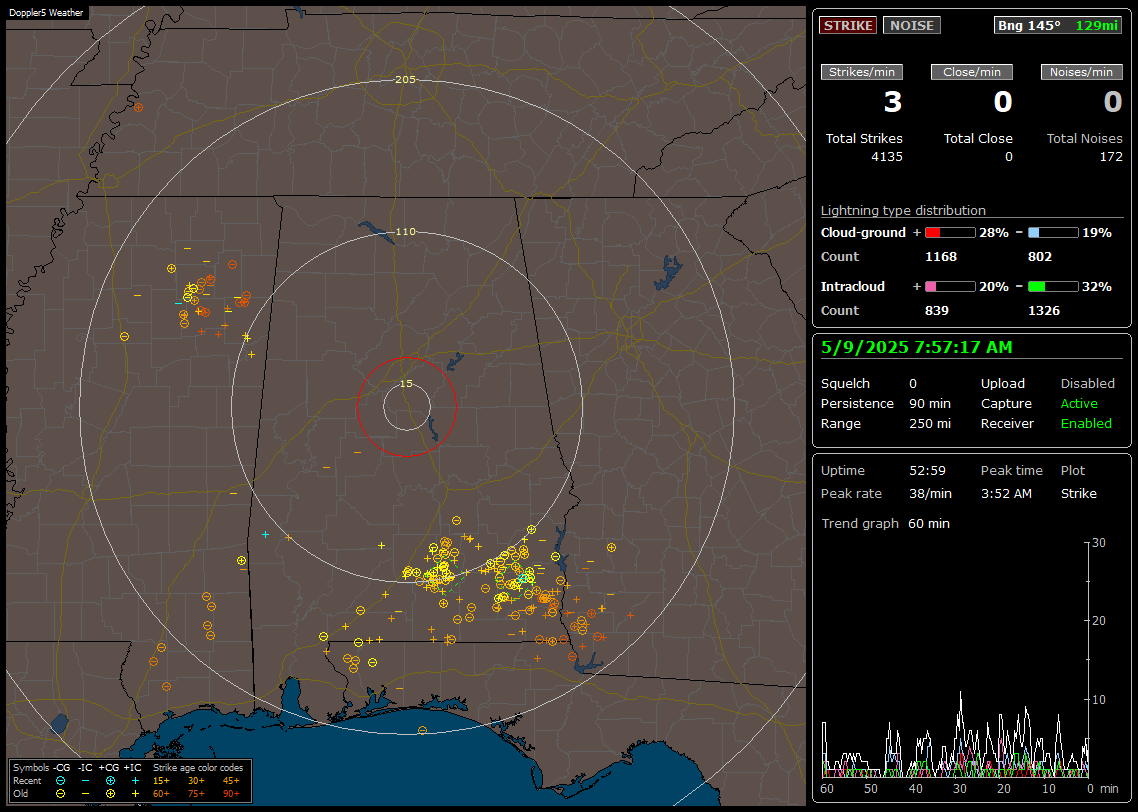The image size is (1138, 812).
Task: Click the 60+ strike age color code
Action: point(161,794)
